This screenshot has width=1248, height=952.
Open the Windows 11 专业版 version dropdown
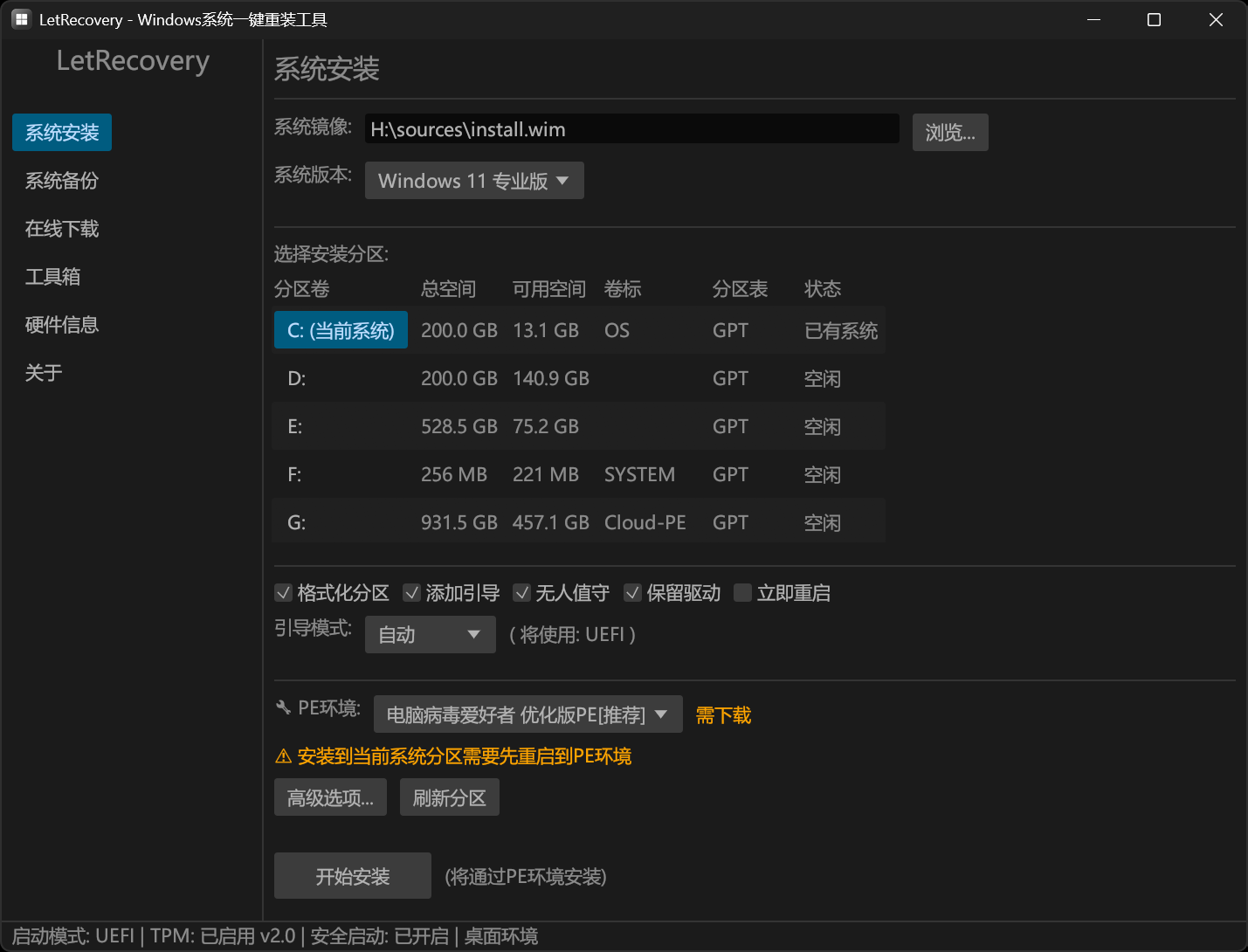tap(474, 180)
